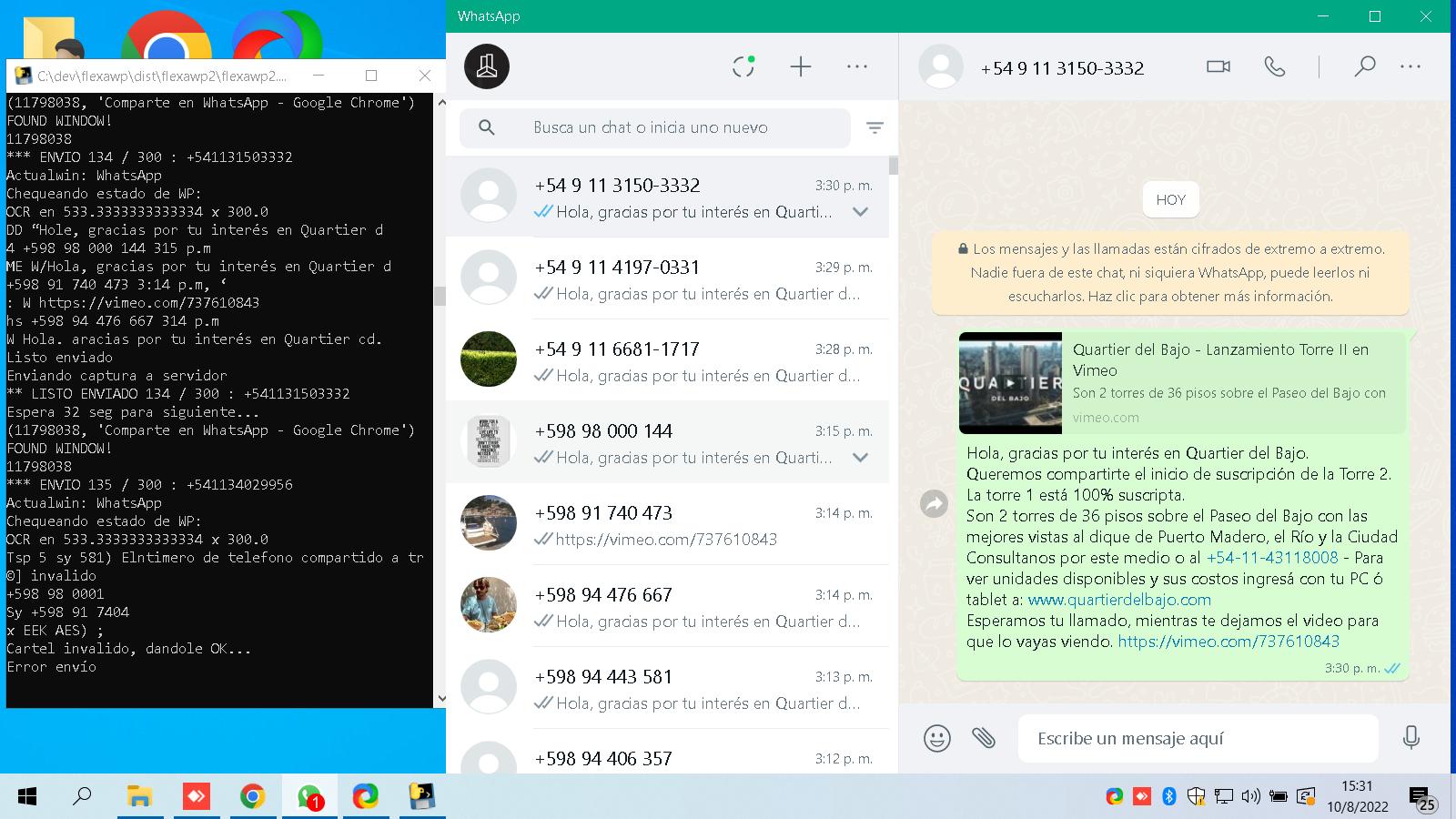
Task: Click Chrome desktop shortcut icon
Action: point(166,36)
